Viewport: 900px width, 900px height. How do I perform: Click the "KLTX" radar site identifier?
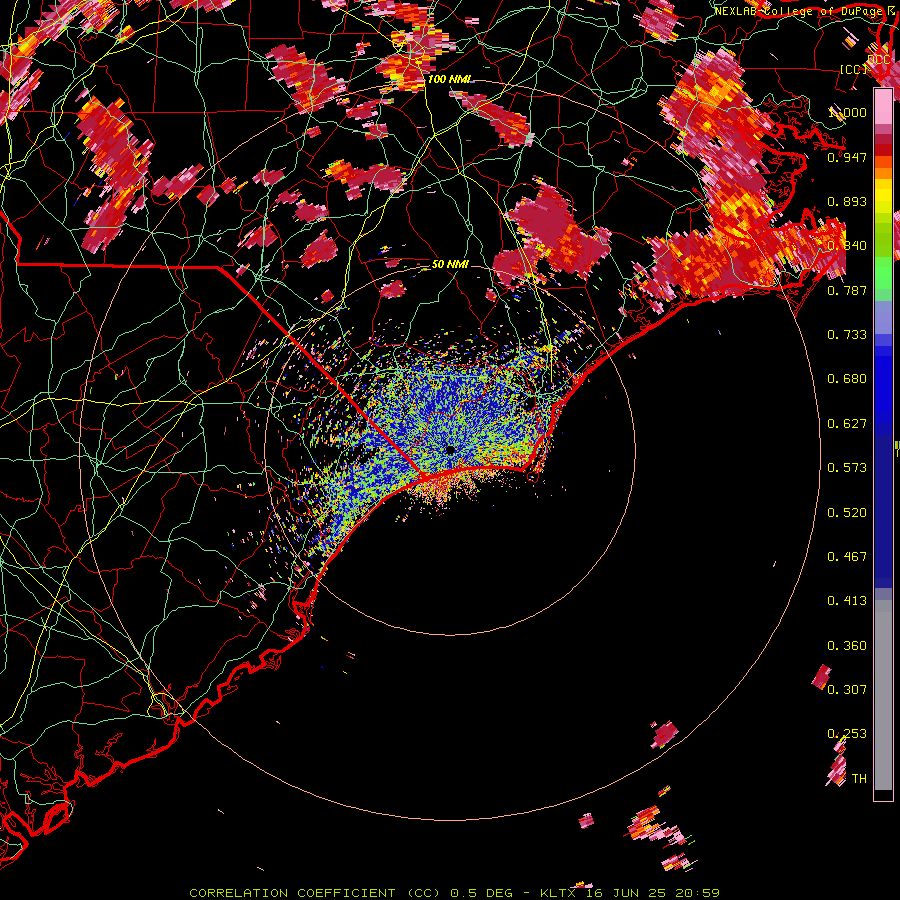click(x=560, y=893)
